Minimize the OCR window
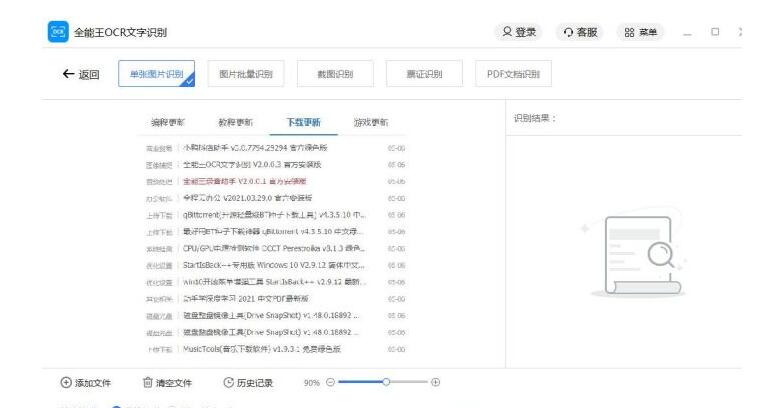The height and width of the screenshot is (408, 762). pyautogui.click(x=687, y=33)
